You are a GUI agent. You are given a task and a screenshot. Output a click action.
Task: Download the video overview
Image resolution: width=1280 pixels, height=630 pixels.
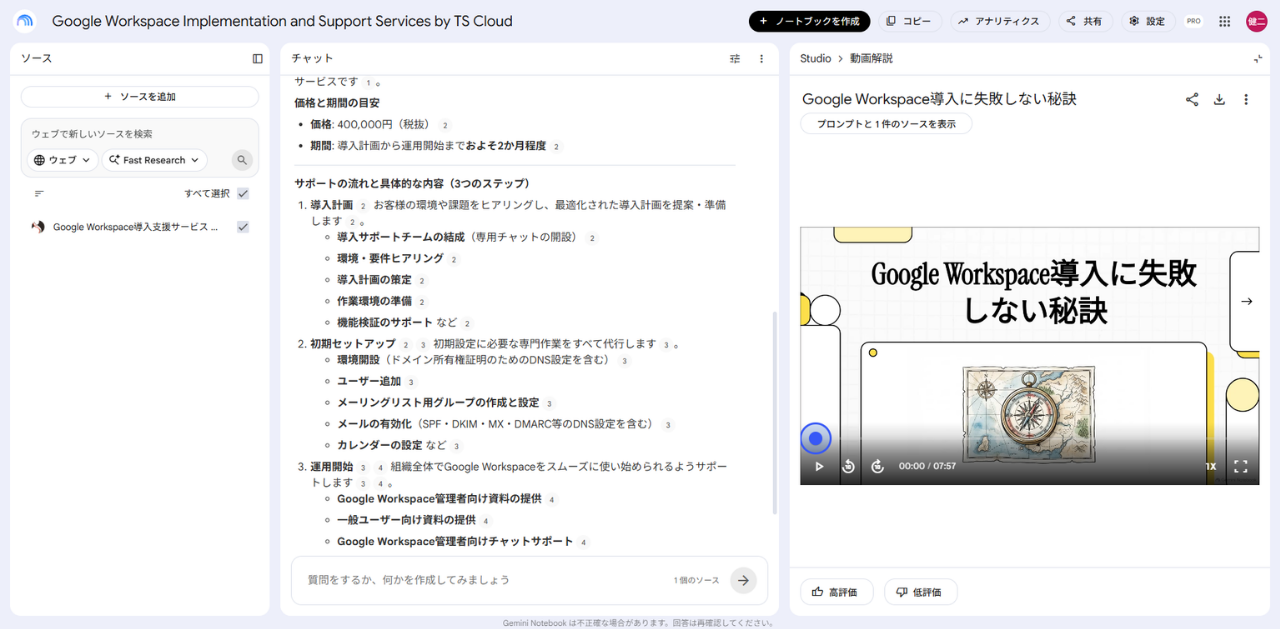(x=1219, y=99)
